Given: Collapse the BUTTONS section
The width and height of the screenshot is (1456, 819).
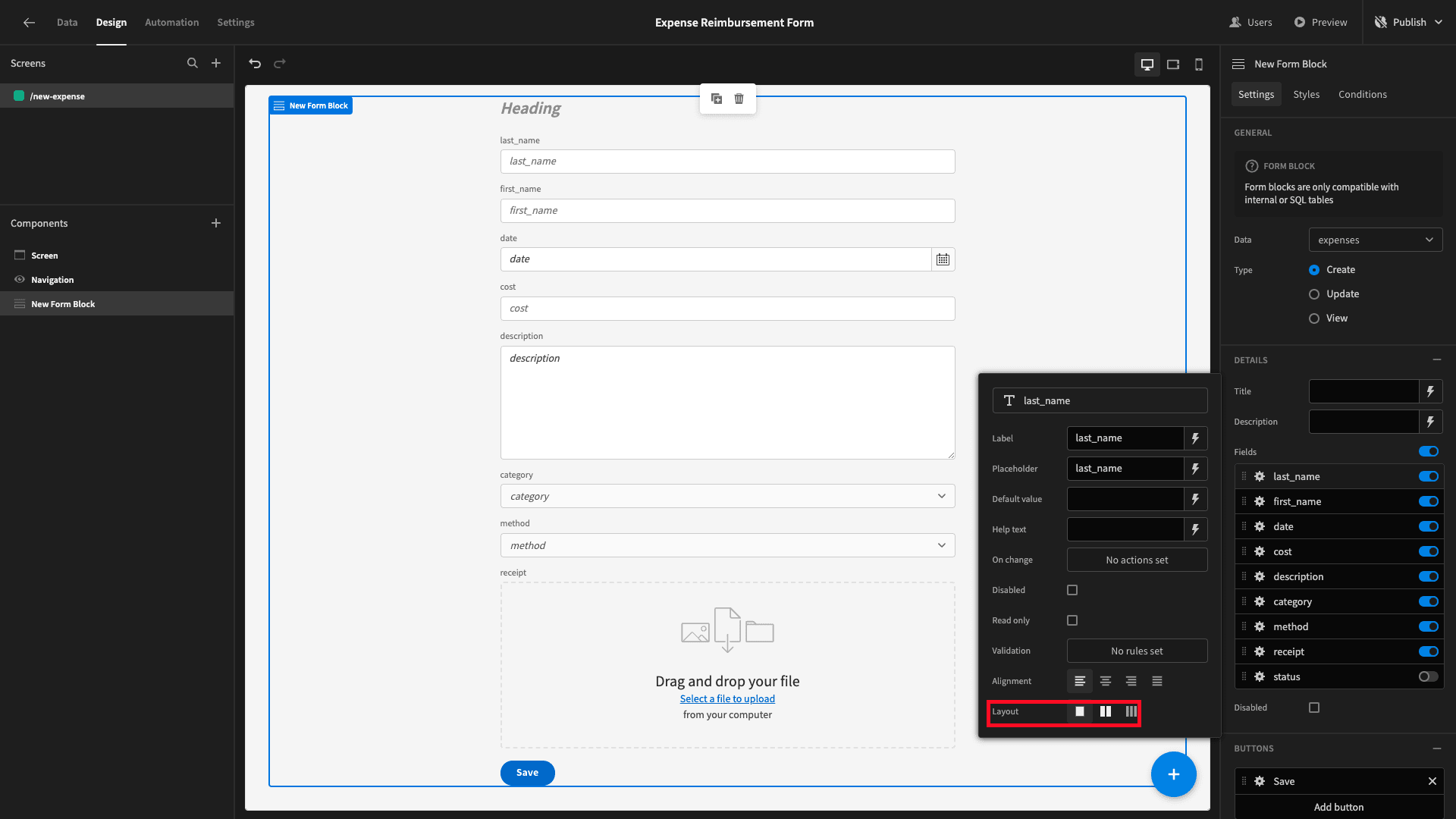Looking at the screenshot, I should tap(1437, 748).
